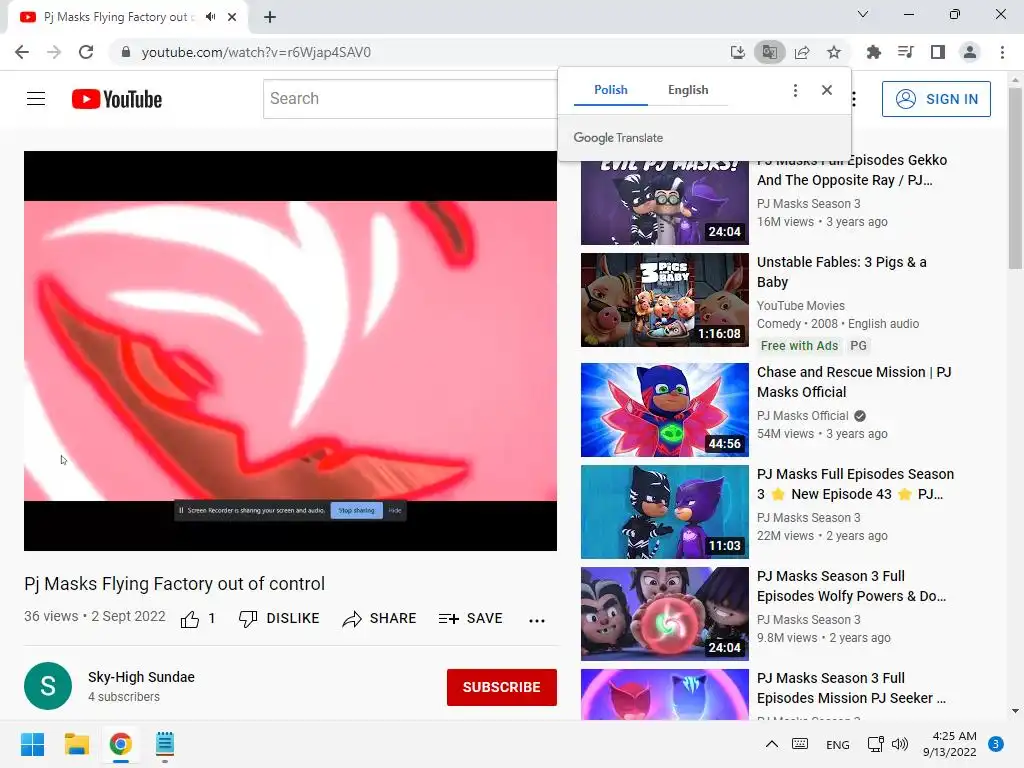Screen dimensions: 1024x768
Task: Click the touch keyboard tray icon
Action: click(800, 744)
